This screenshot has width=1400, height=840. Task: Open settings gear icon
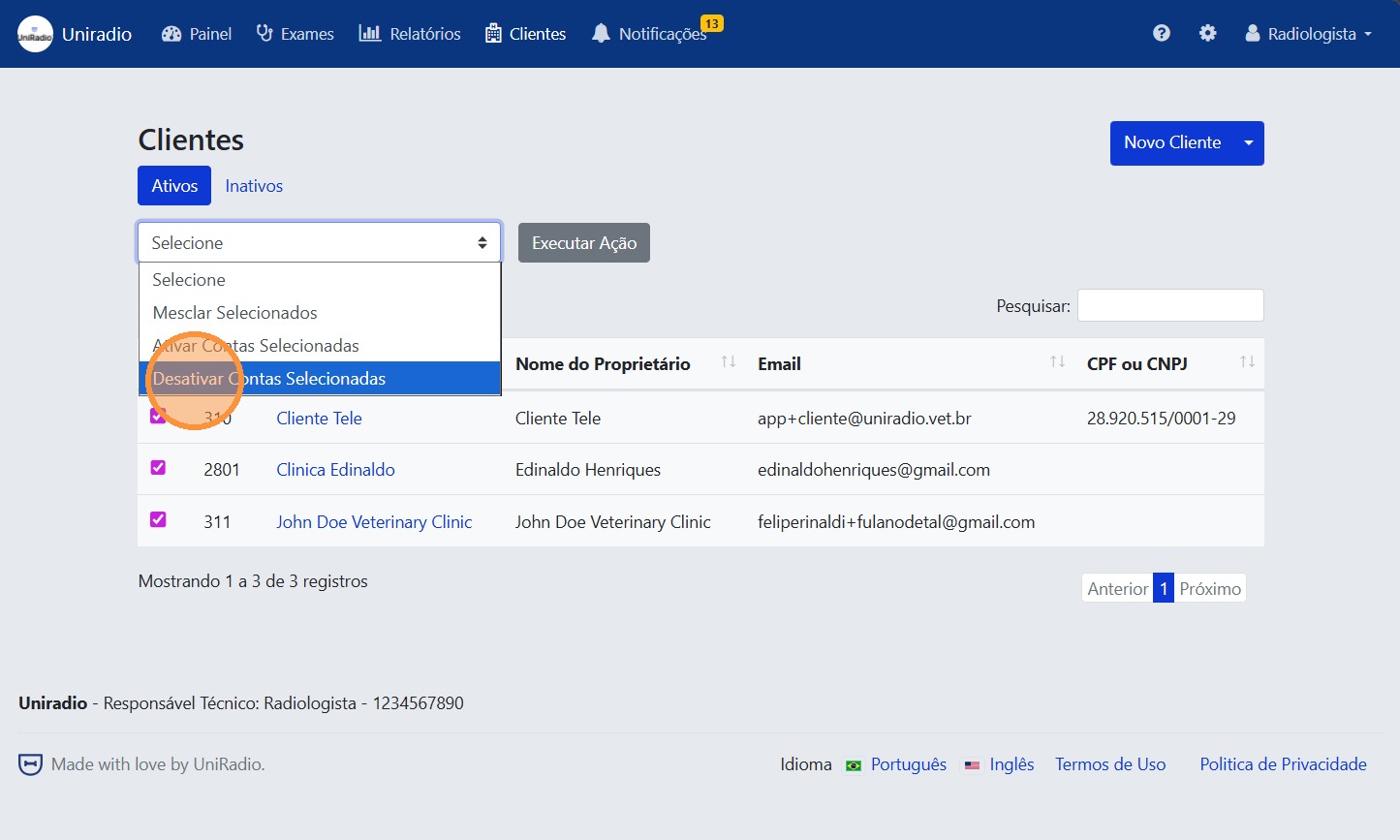pos(1207,34)
